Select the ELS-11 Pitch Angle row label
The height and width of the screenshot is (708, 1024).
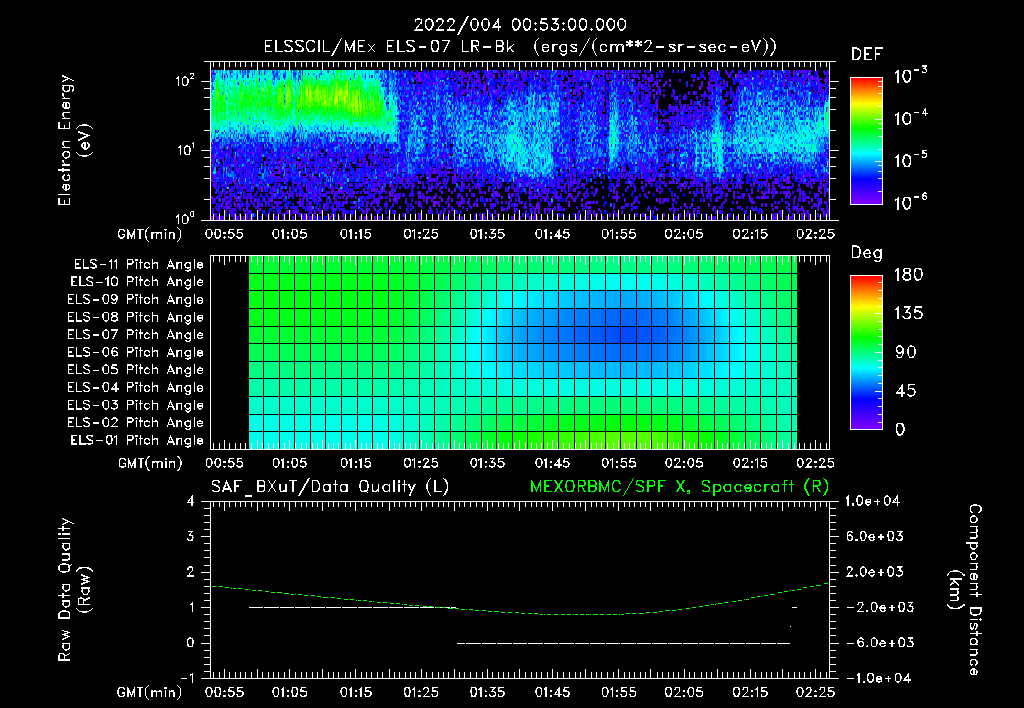(138, 265)
